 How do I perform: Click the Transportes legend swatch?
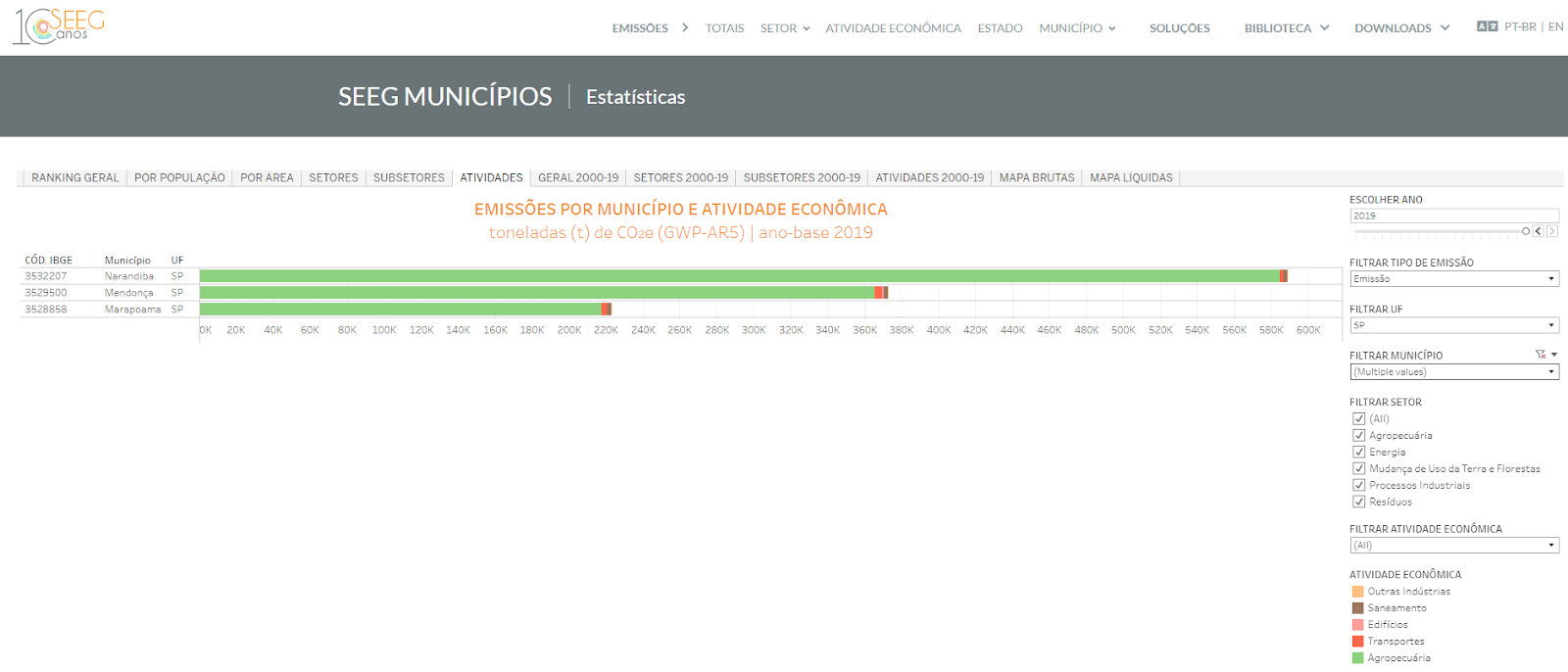click(1358, 642)
